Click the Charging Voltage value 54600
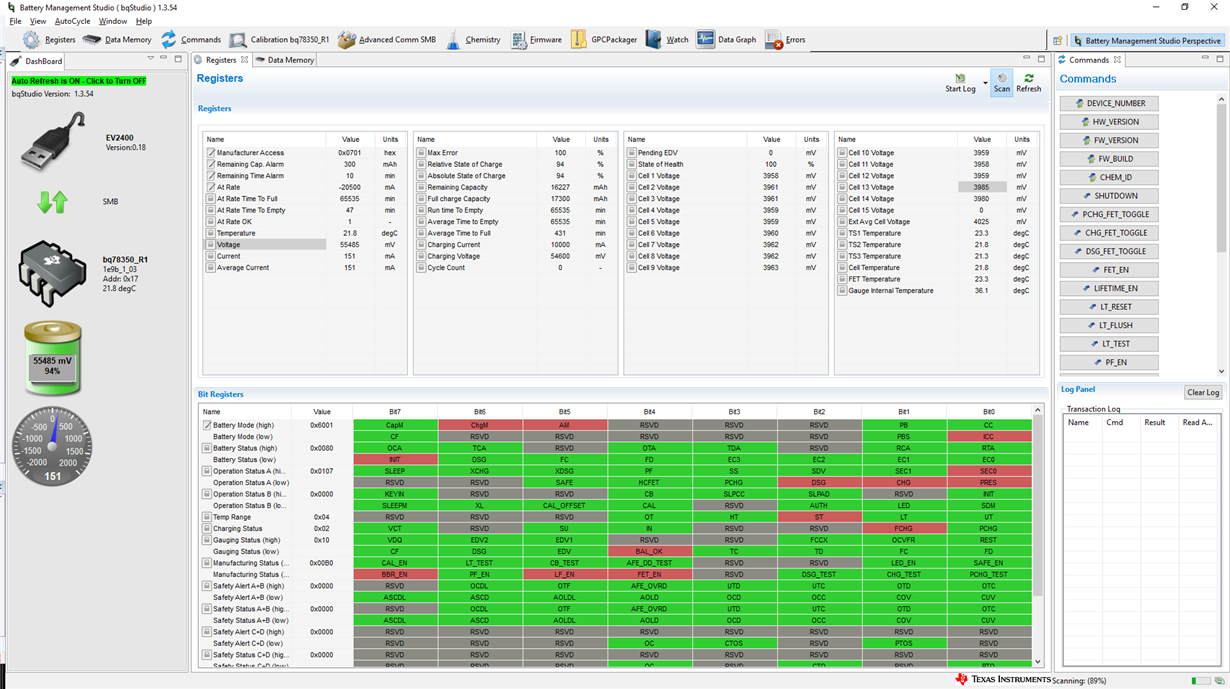The height and width of the screenshot is (689, 1230). (562, 256)
